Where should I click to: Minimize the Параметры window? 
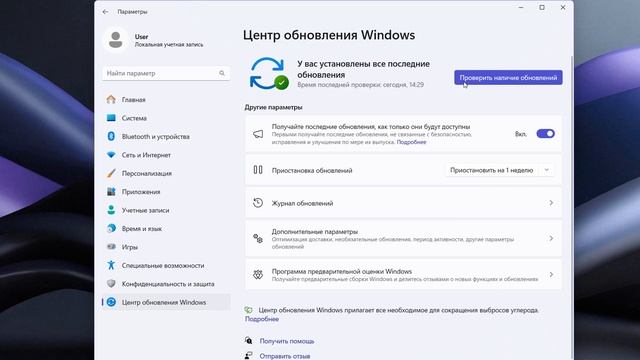[x=521, y=7]
